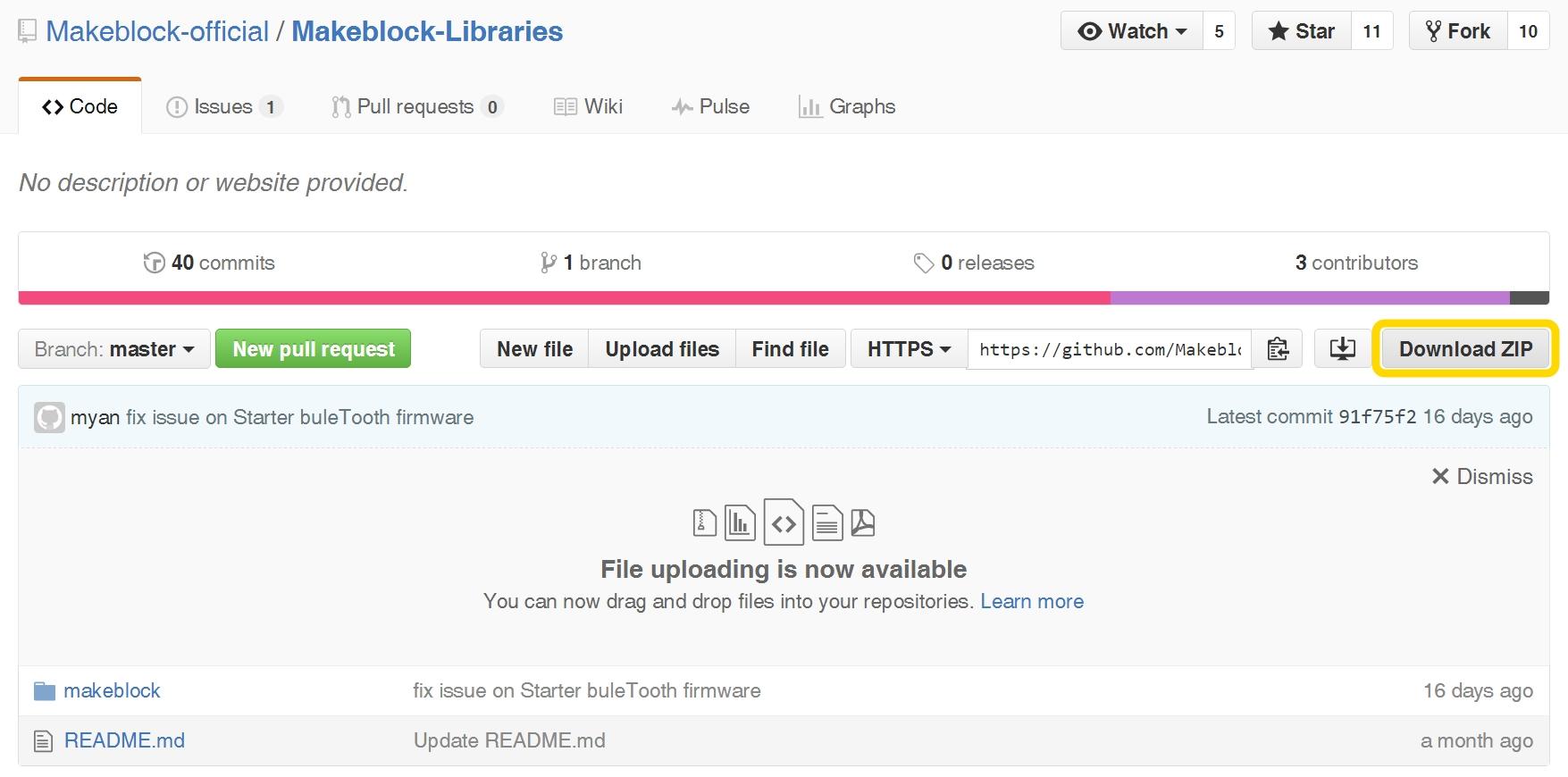This screenshot has width=1568, height=777.
Task: Star the Makeblock-Libraries repository
Action: [1302, 31]
